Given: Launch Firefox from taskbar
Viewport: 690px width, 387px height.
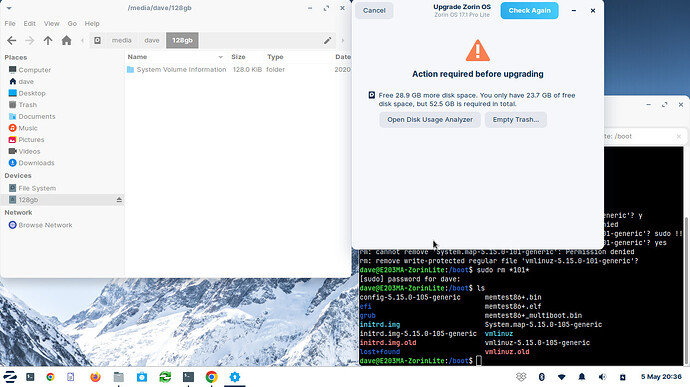Looking at the screenshot, I should coord(95,377).
